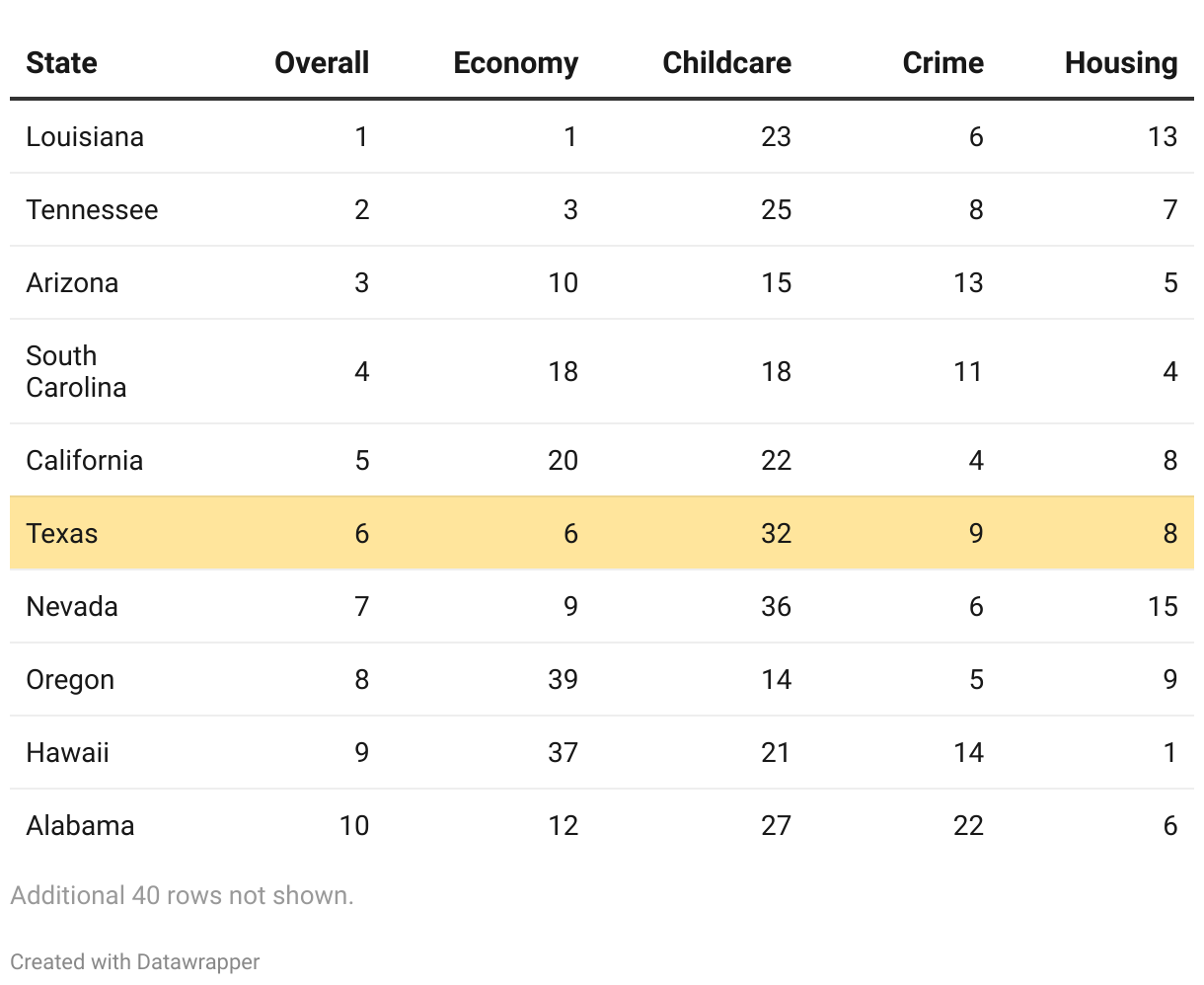Viewport: 1204px width, 985px height.
Task: Select the Hawaii state name
Action: (67, 752)
